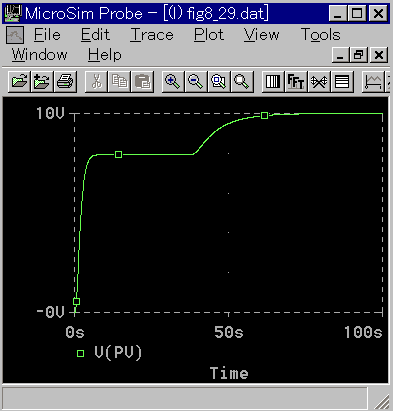This screenshot has width=393, height=411.
Task: Click the Cut scissors icon
Action: click(96, 81)
